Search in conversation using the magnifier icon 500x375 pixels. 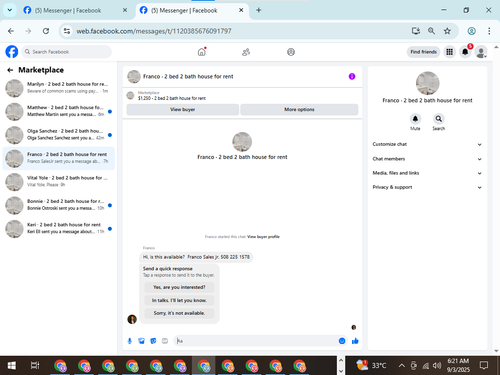click(439, 119)
